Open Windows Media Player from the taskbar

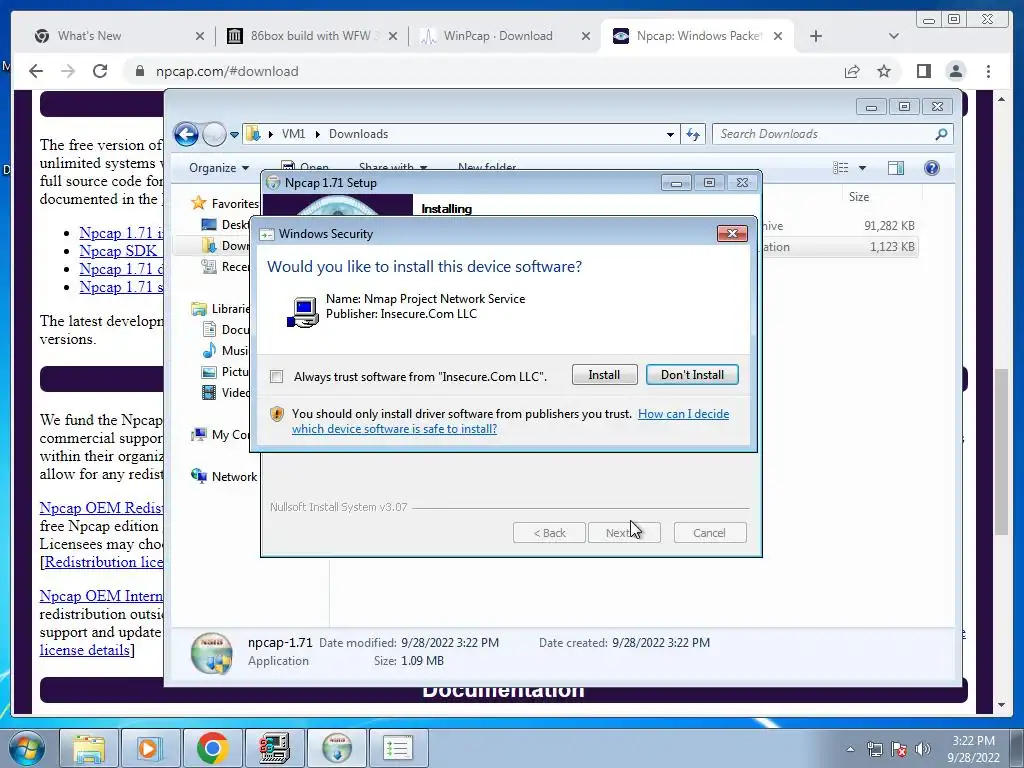150,748
